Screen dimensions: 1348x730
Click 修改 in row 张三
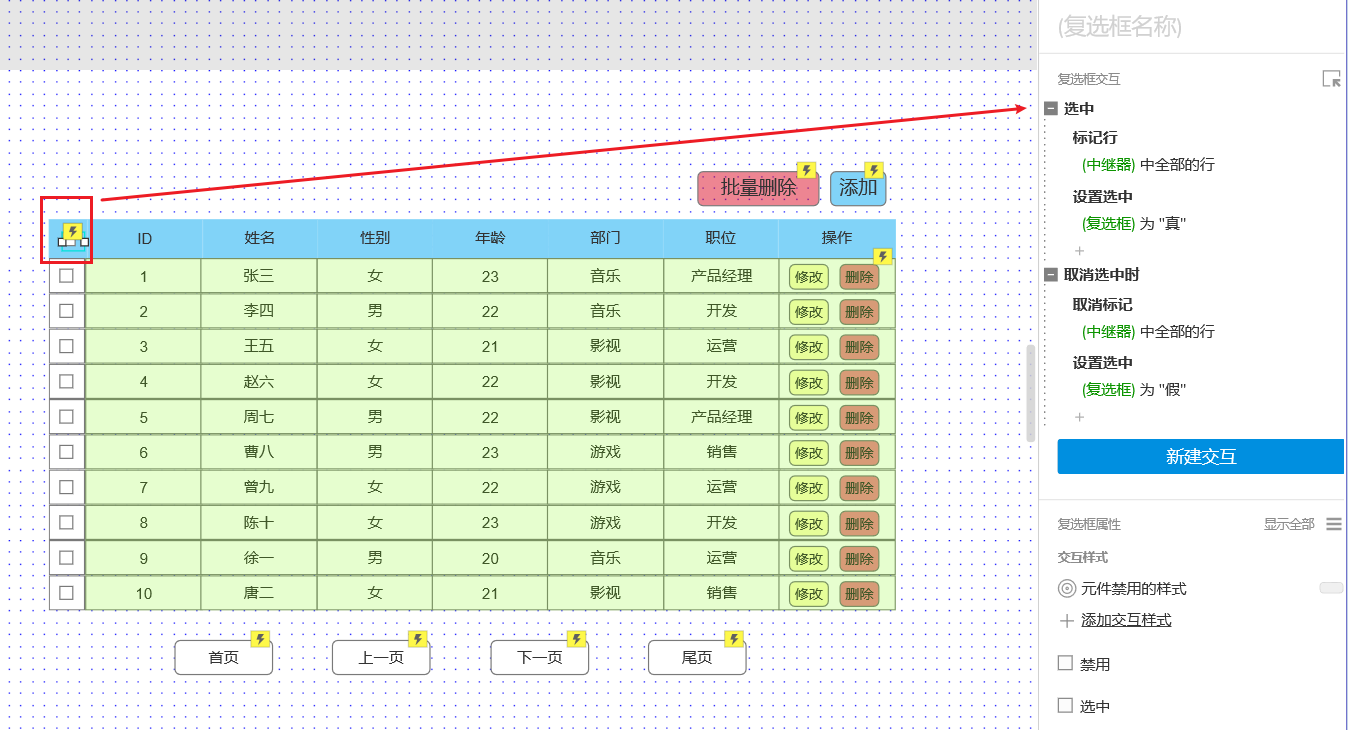809,277
